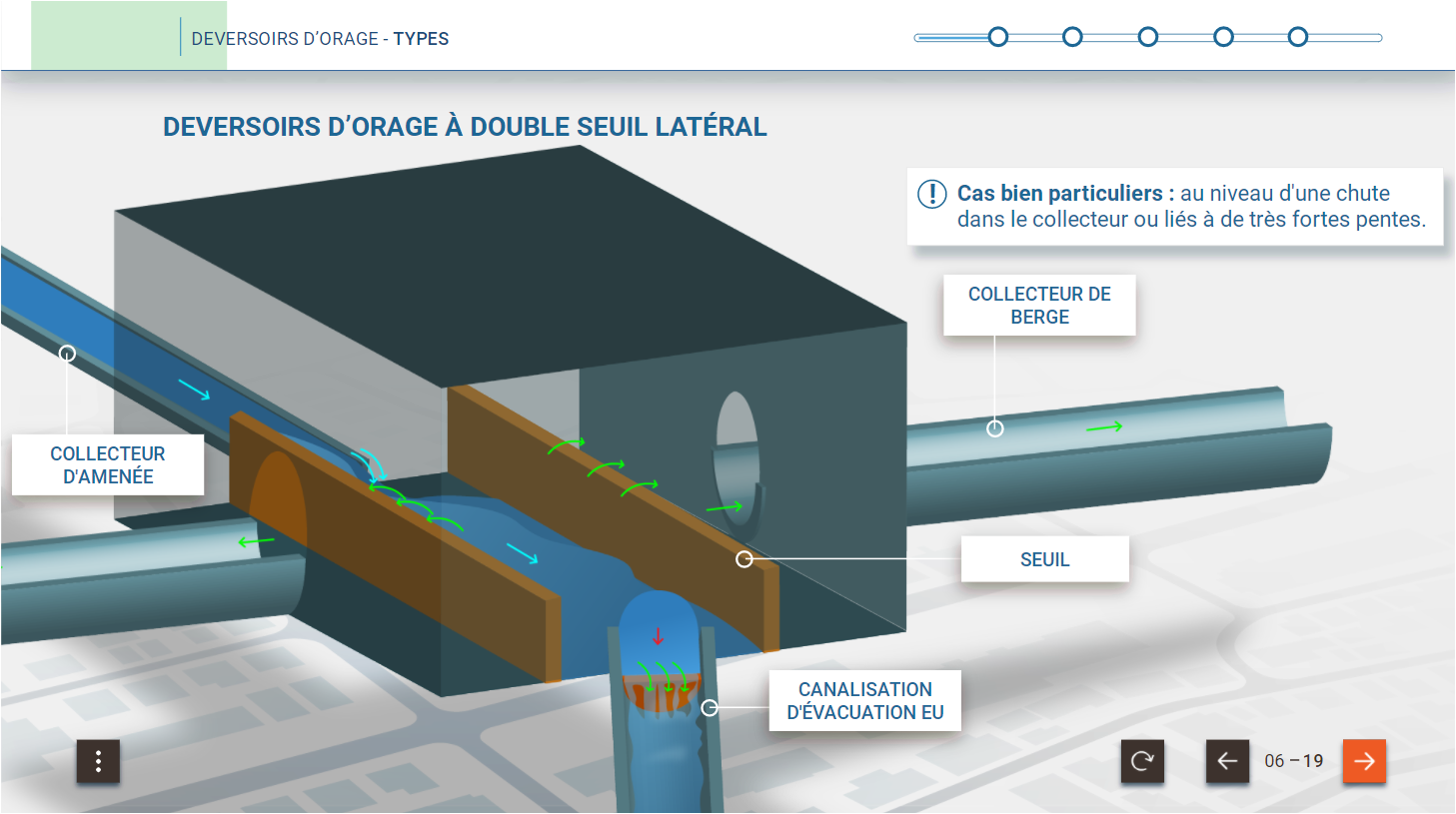Select the first progress step marker
Image resolution: width=1456 pixels, height=814 pixels.
[998, 37]
